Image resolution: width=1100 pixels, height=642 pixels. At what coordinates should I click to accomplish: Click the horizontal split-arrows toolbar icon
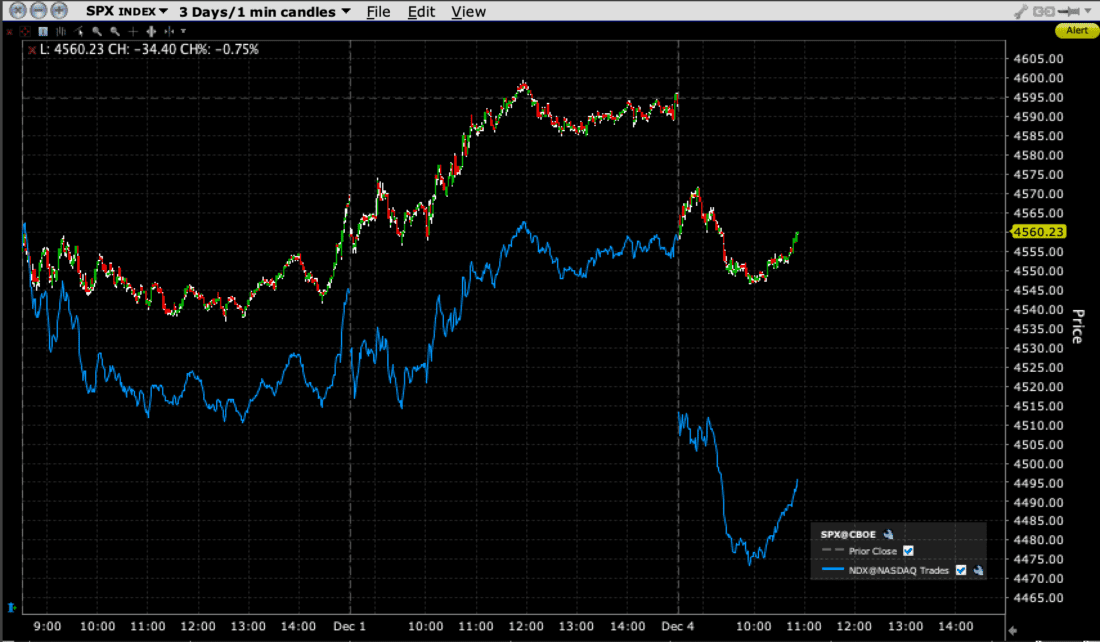[x=169, y=32]
